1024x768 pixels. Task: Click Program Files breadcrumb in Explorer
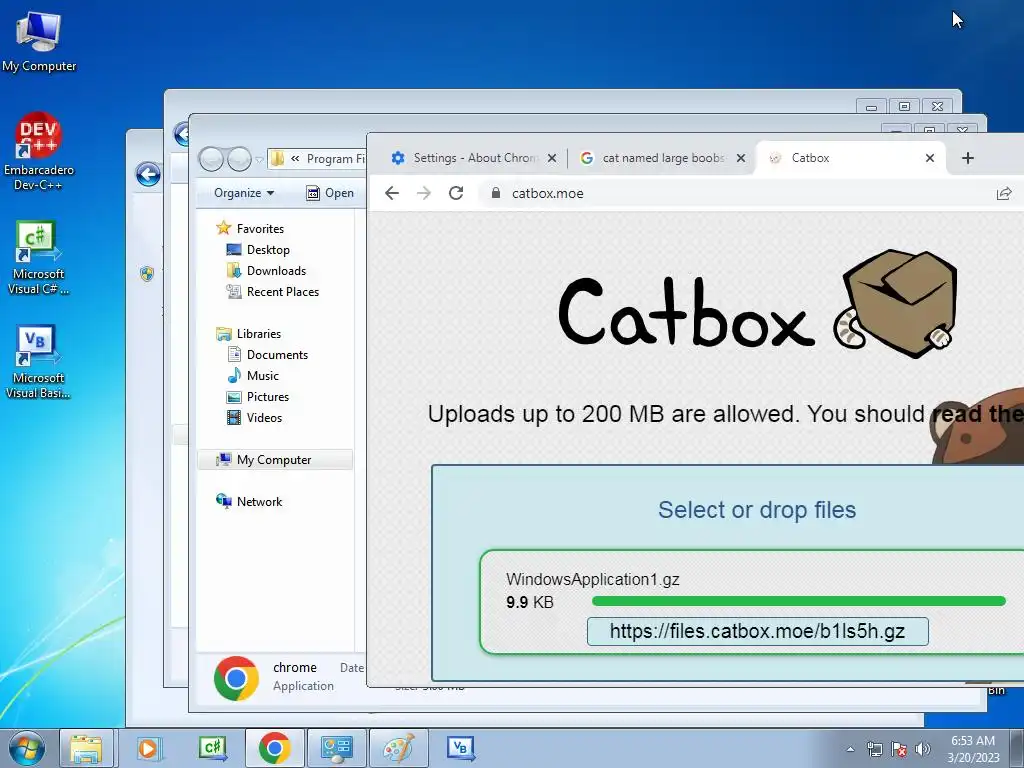(x=336, y=159)
